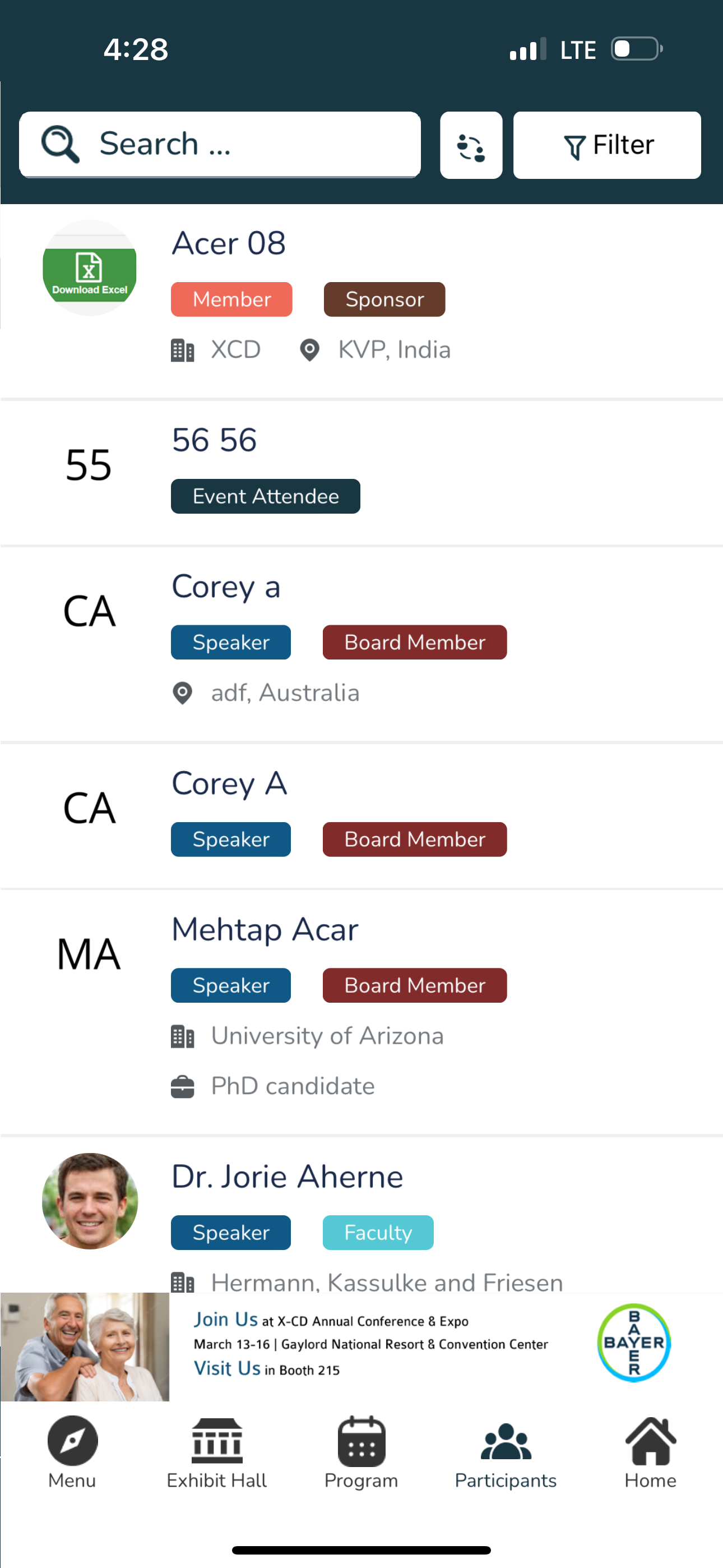Viewport: 723px width, 1568px height.
Task: Tap the Bayer logo in banner
Action: pyautogui.click(x=633, y=1343)
